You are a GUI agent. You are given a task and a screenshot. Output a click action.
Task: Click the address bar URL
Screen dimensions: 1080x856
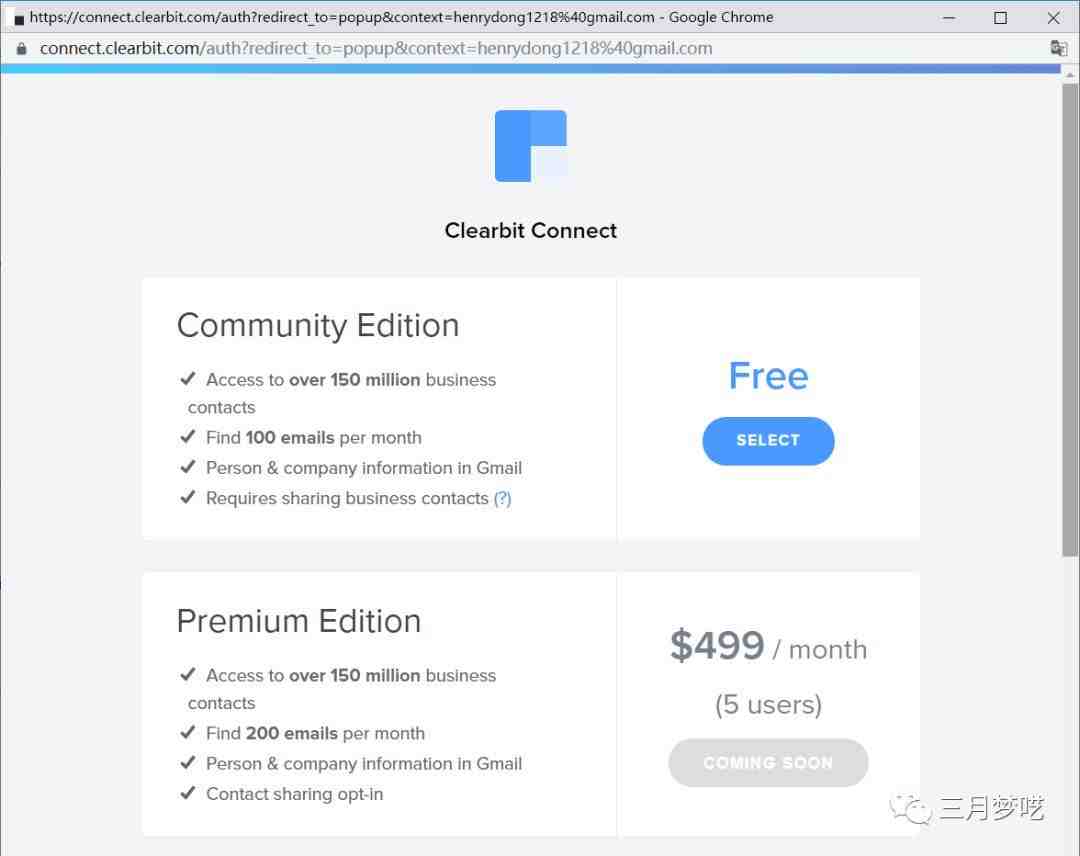(x=376, y=49)
